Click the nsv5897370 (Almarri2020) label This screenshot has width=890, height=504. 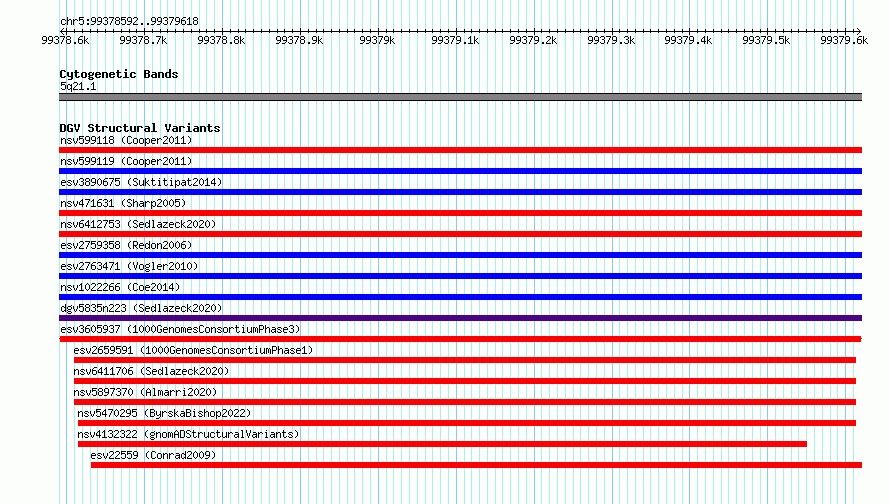point(145,392)
